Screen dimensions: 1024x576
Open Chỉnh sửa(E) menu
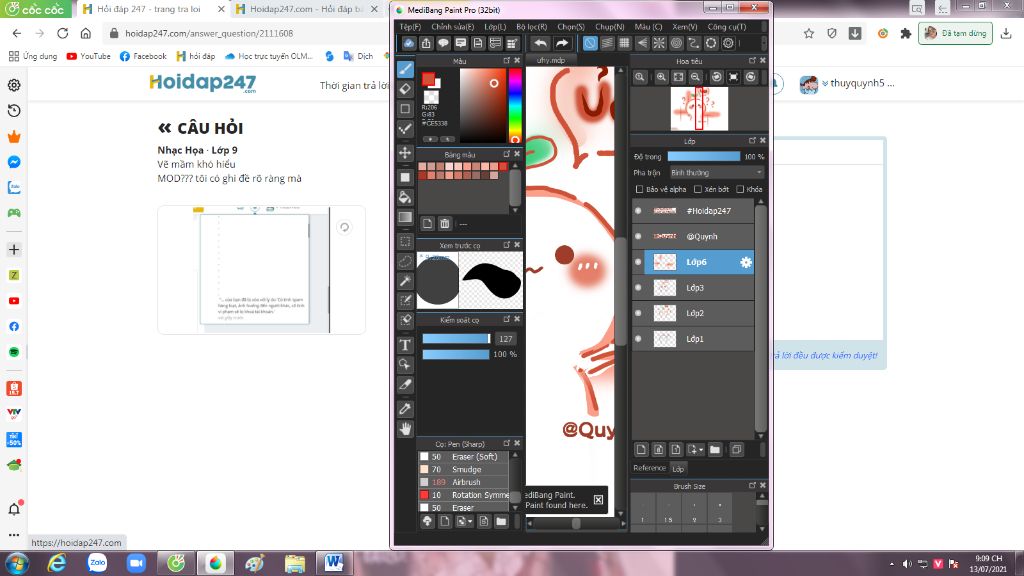click(x=452, y=27)
